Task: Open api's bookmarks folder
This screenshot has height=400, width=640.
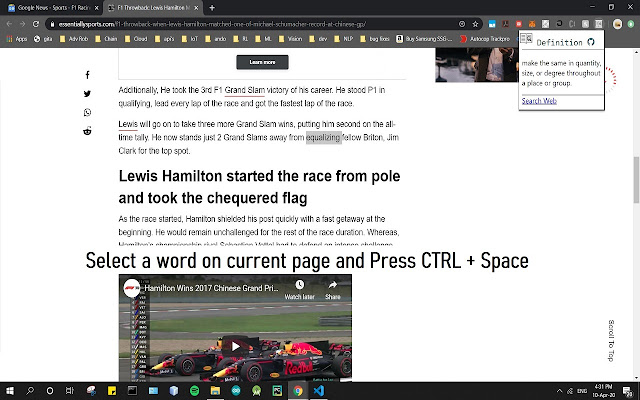Action: [x=164, y=39]
